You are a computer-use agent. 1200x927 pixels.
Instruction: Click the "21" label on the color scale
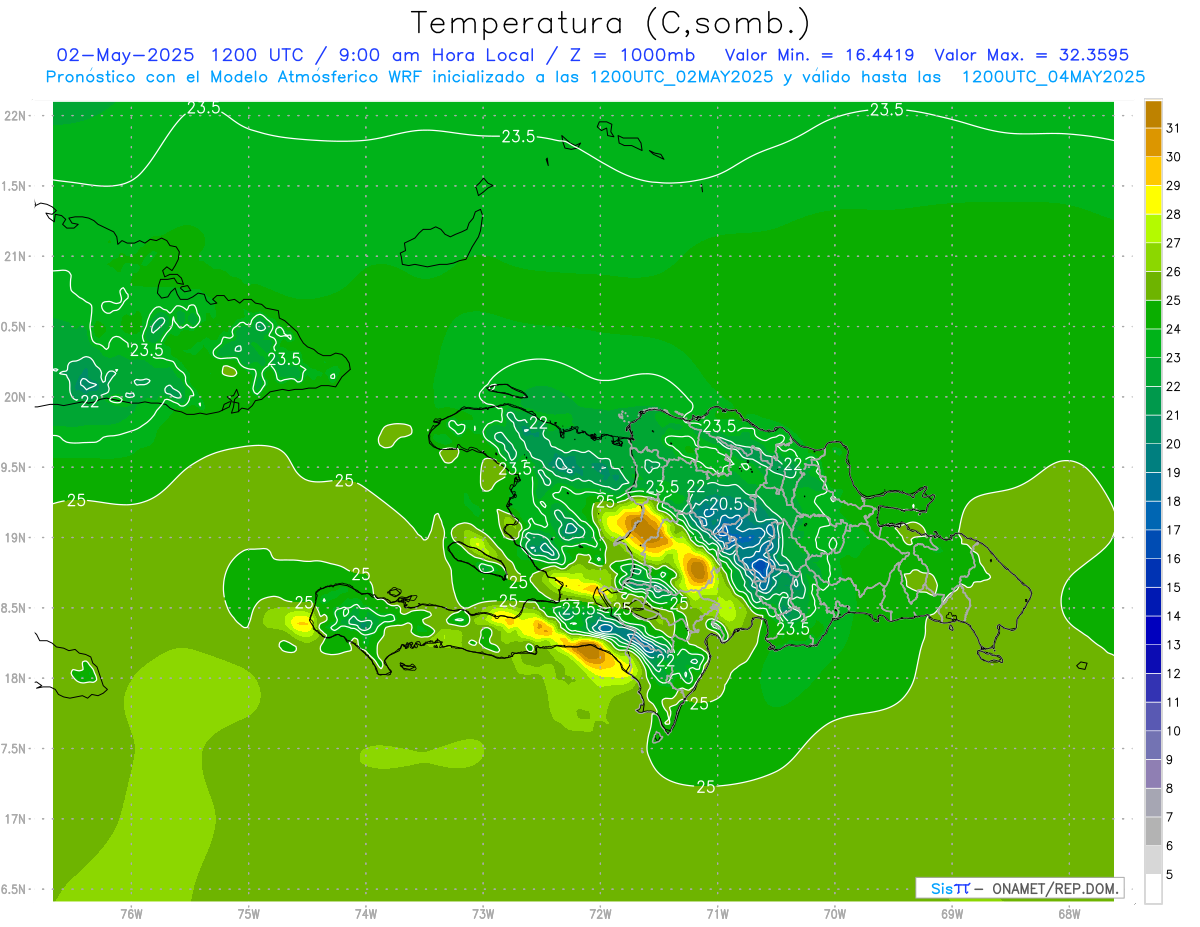(x=1174, y=415)
